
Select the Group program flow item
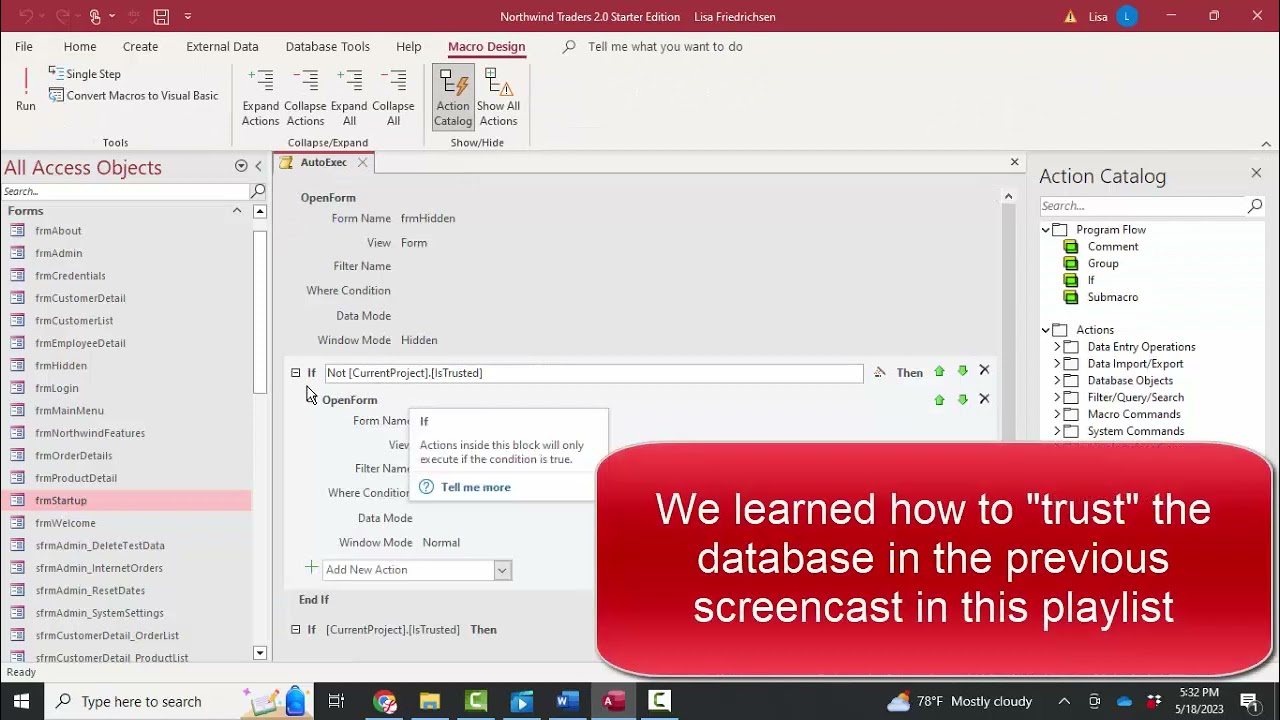click(x=1103, y=264)
